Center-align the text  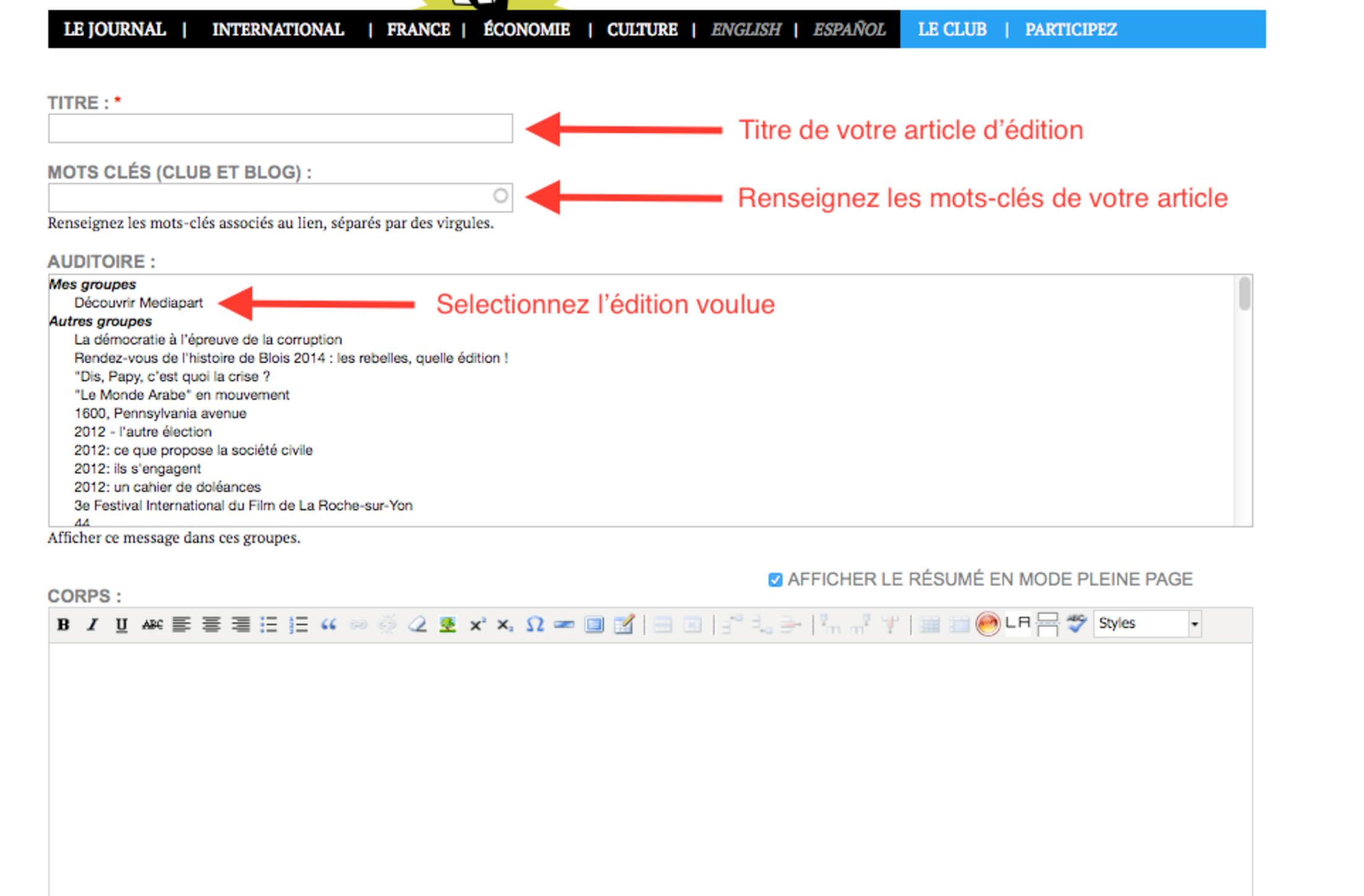[x=211, y=624]
